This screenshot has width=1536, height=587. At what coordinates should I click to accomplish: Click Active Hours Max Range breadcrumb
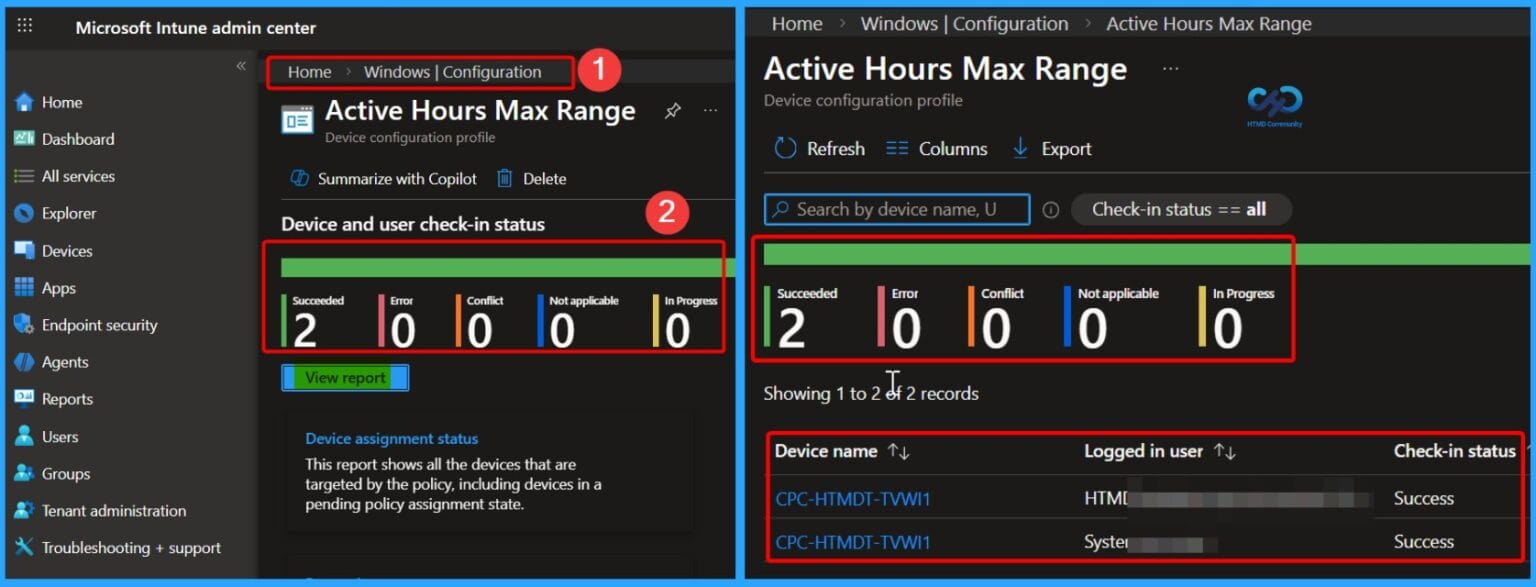(x=1209, y=23)
